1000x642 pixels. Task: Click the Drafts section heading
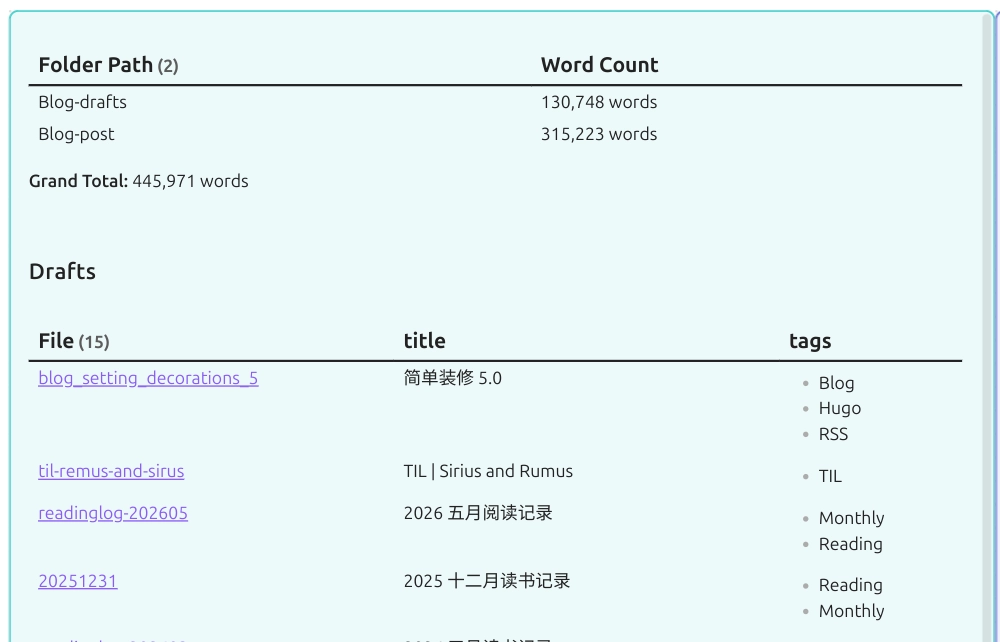click(x=62, y=272)
